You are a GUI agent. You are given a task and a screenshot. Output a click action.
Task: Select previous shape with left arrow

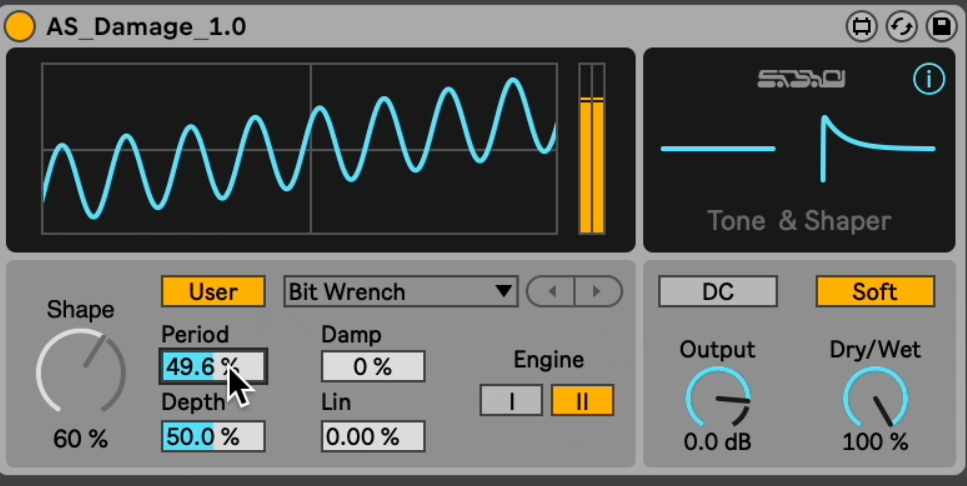click(551, 292)
